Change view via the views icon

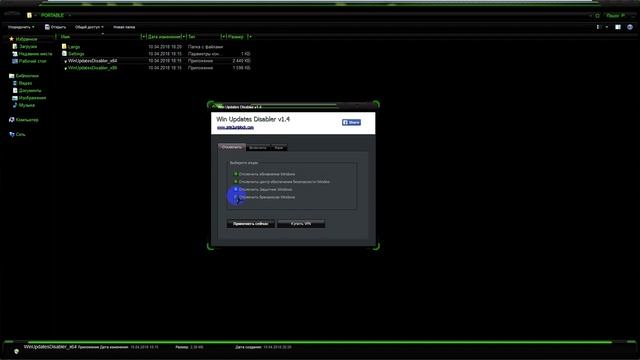[598, 27]
